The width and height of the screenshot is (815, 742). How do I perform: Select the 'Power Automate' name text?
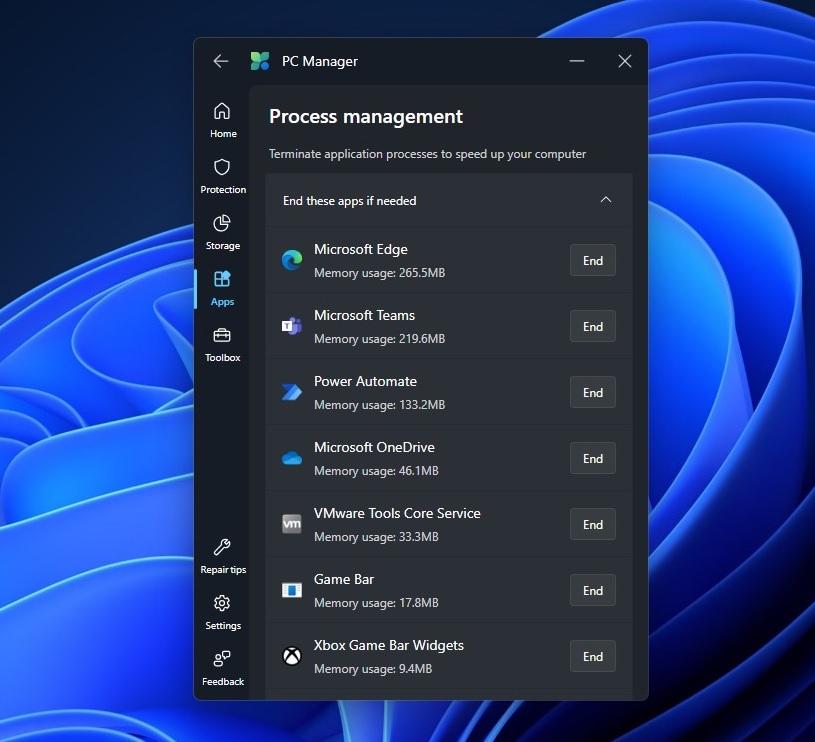point(365,381)
